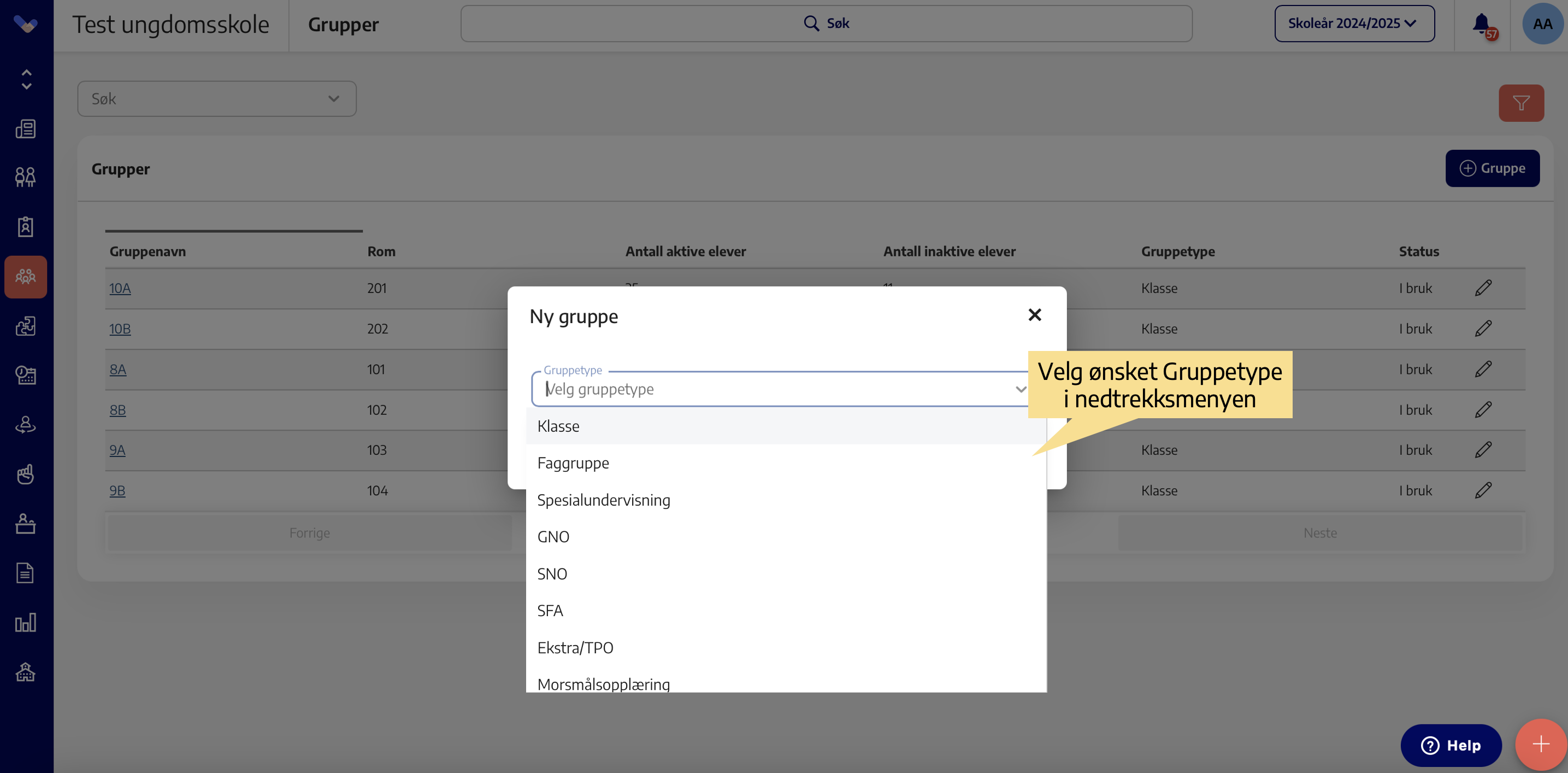Click the school building sidebar icon
1568x773 pixels.
(26, 672)
